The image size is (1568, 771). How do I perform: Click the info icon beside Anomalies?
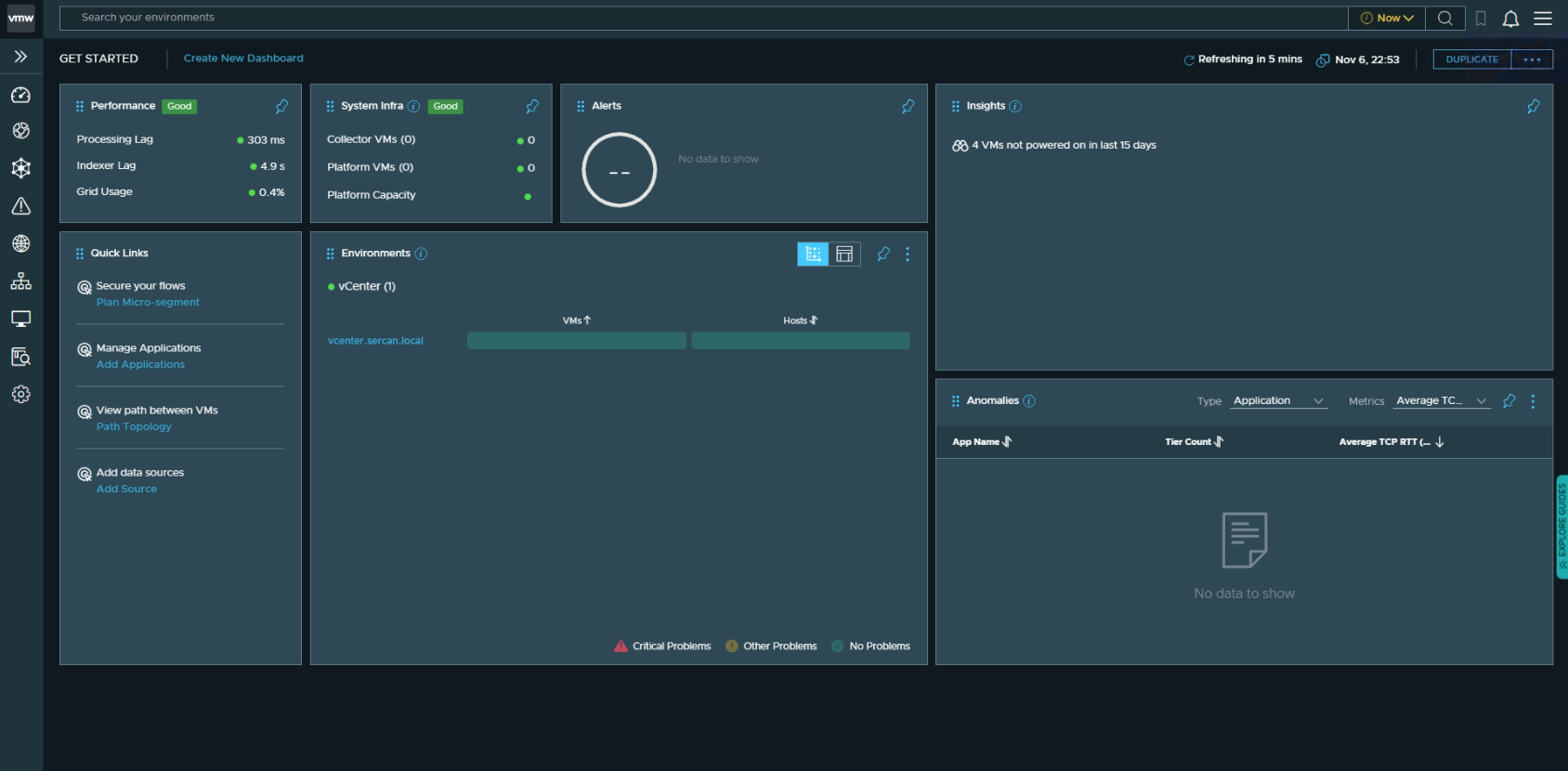click(1029, 401)
